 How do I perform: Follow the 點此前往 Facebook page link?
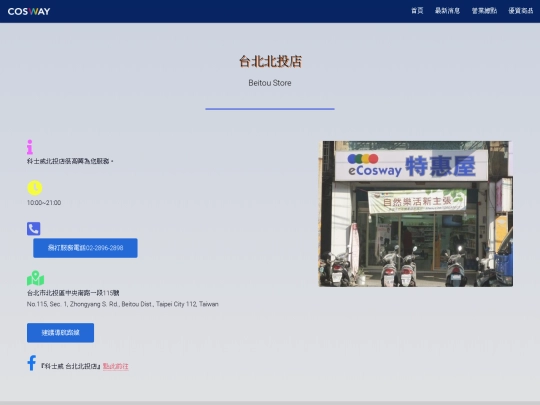click(x=116, y=366)
